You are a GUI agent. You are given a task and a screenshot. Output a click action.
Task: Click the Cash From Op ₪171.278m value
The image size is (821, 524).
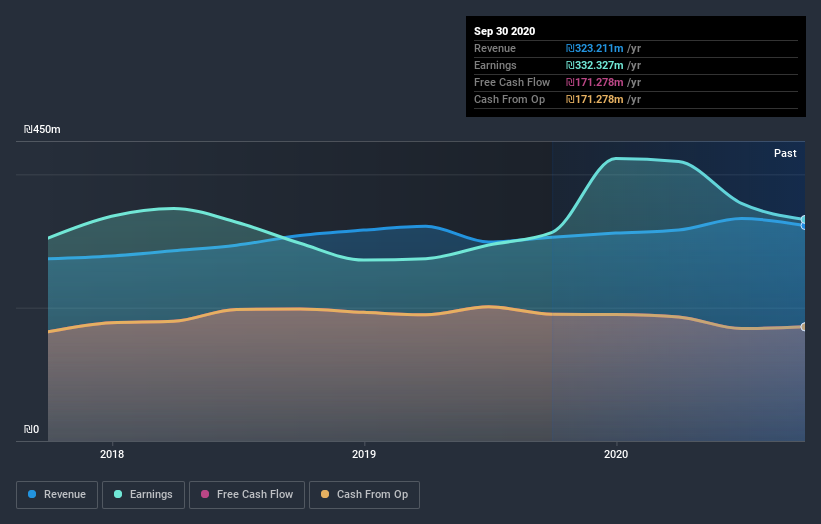[x=594, y=99]
